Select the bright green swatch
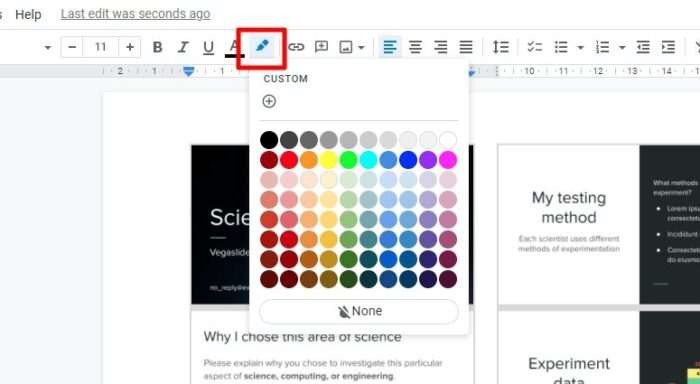Image resolution: width=700 pixels, height=384 pixels. tap(348, 160)
